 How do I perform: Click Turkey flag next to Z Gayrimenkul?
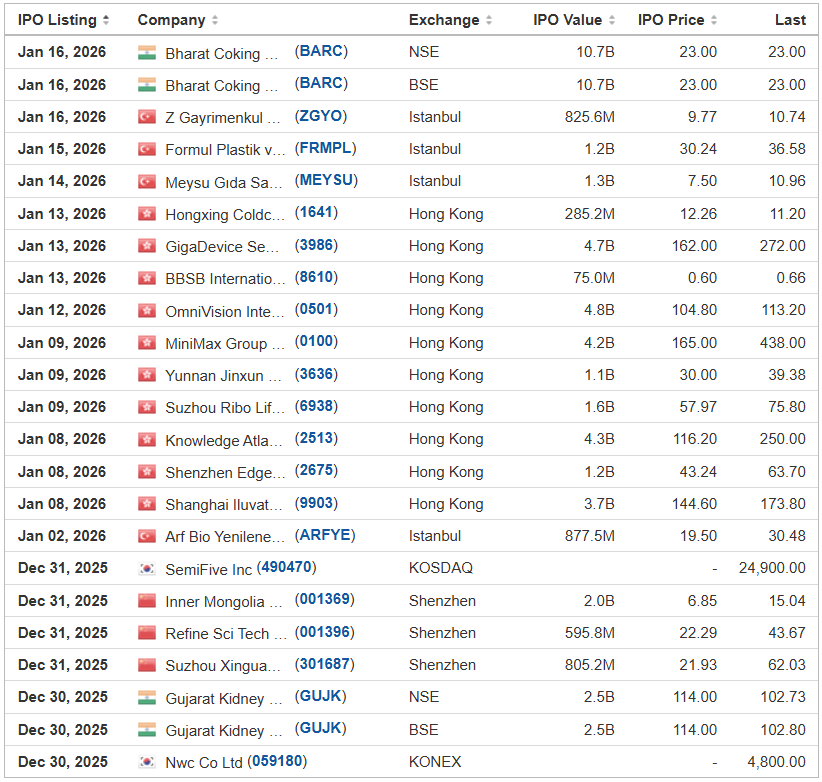pyautogui.click(x=147, y=116)
